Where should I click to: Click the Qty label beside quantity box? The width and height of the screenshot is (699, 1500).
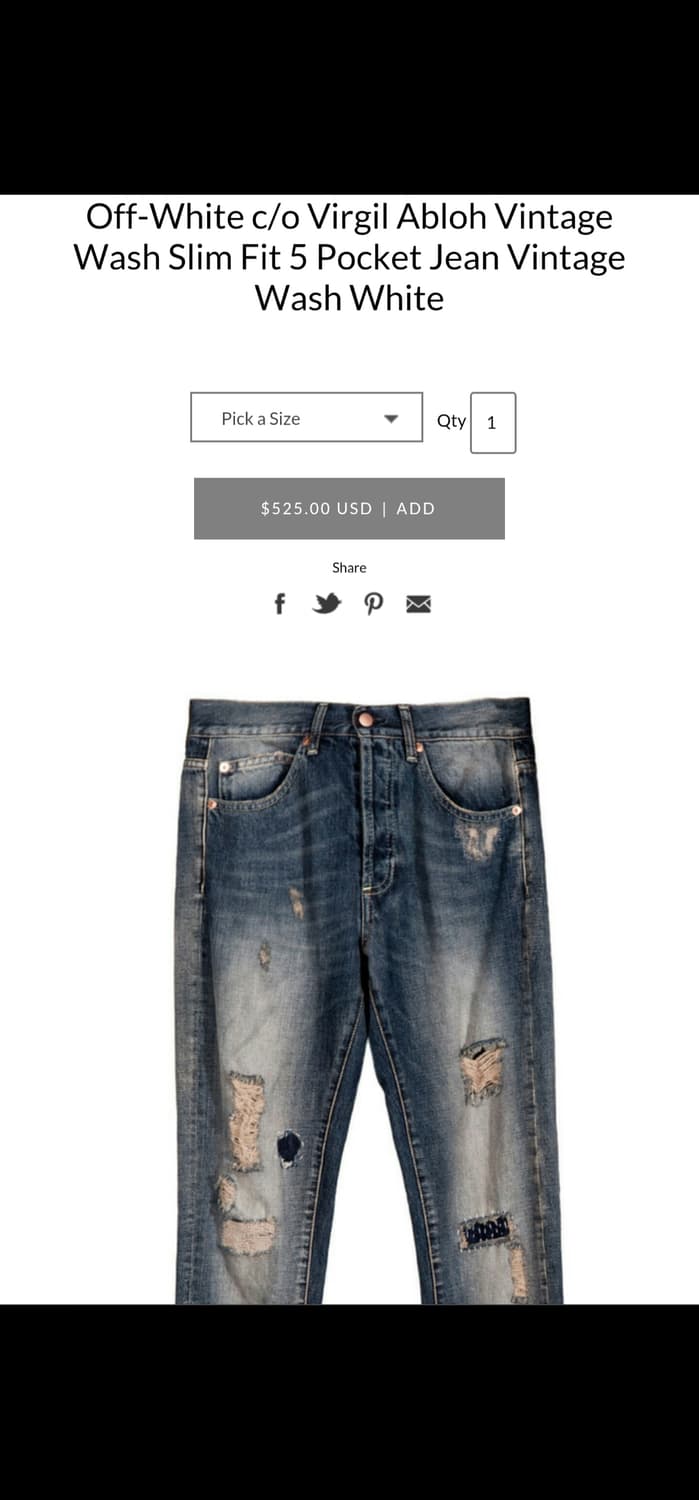(x=451, y=421)
